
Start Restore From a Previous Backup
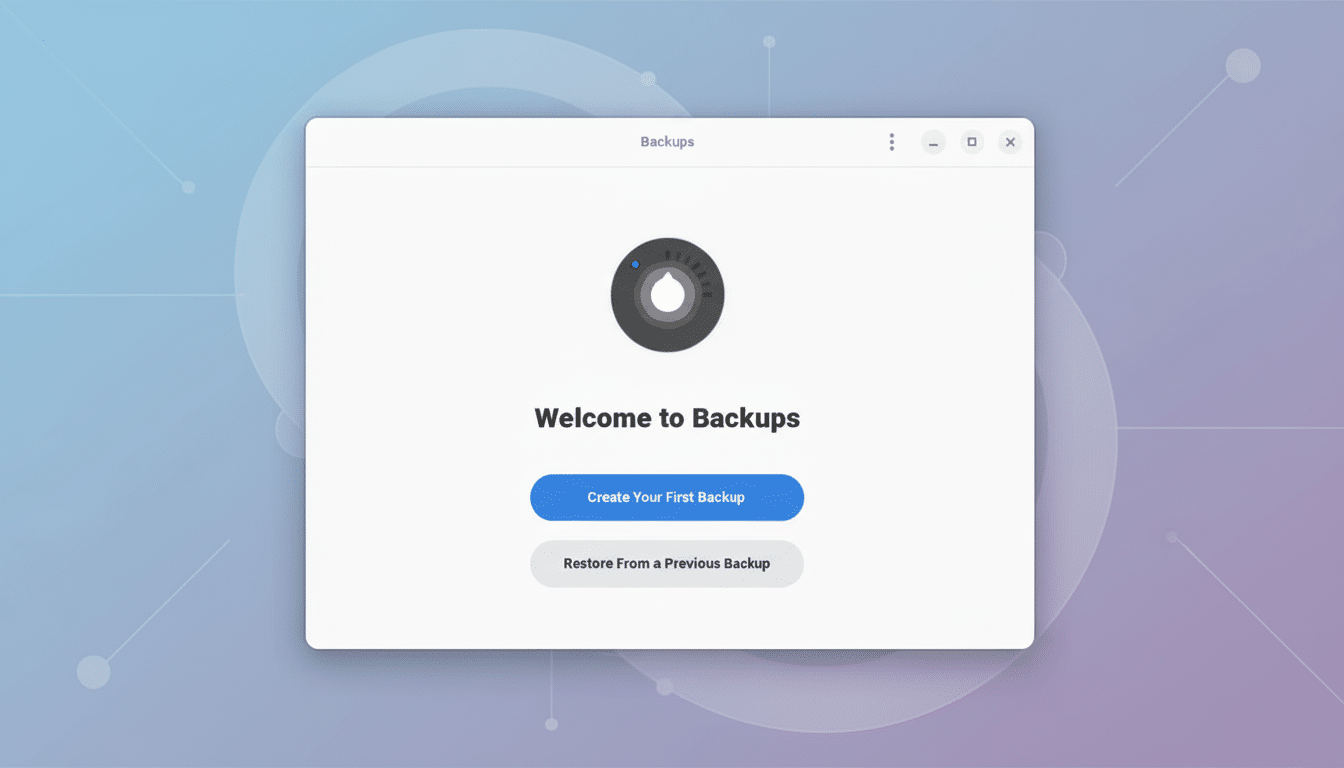coord(667,563)
